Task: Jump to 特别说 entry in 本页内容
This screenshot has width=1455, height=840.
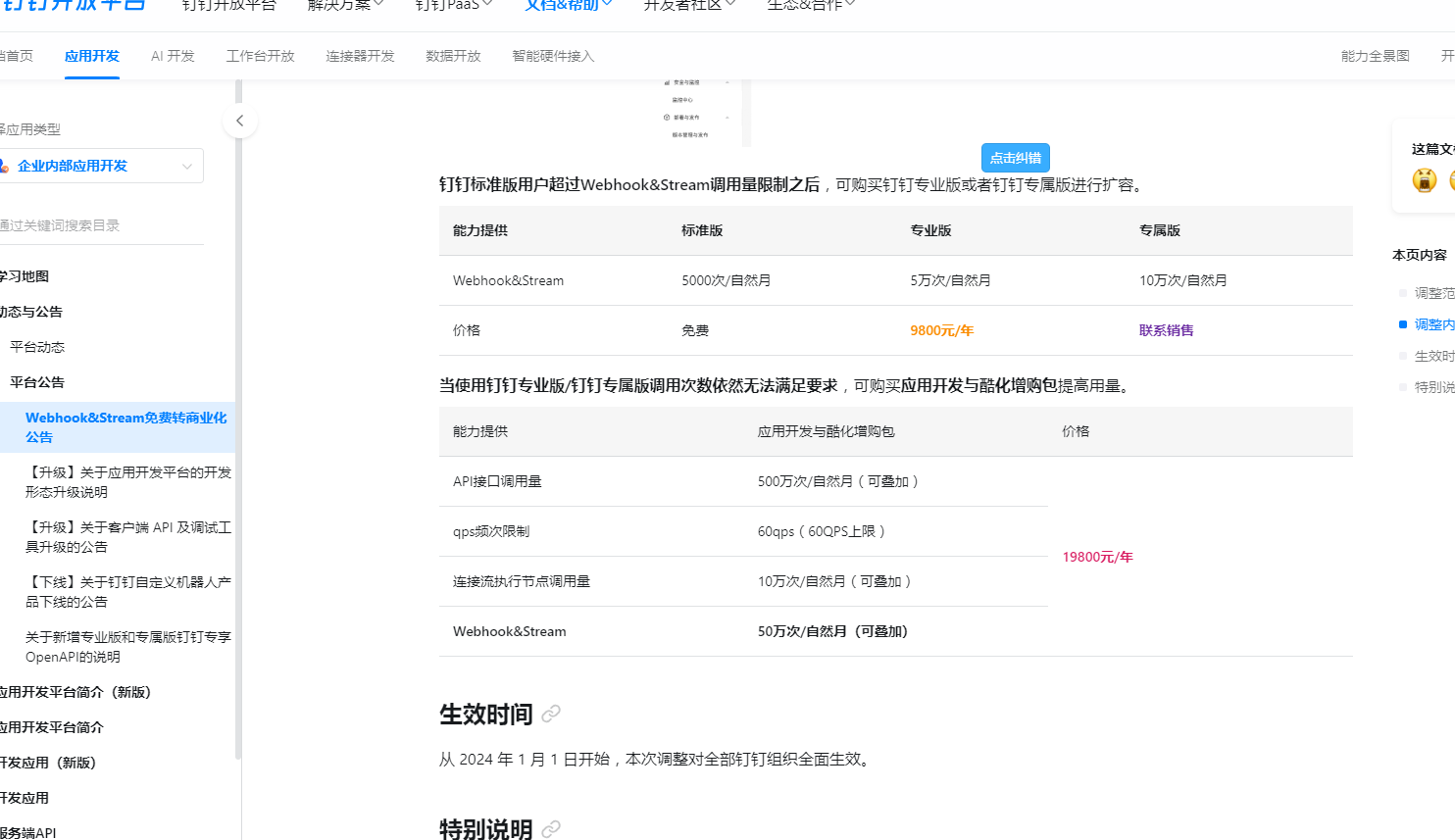Action: pos(1434,387)
